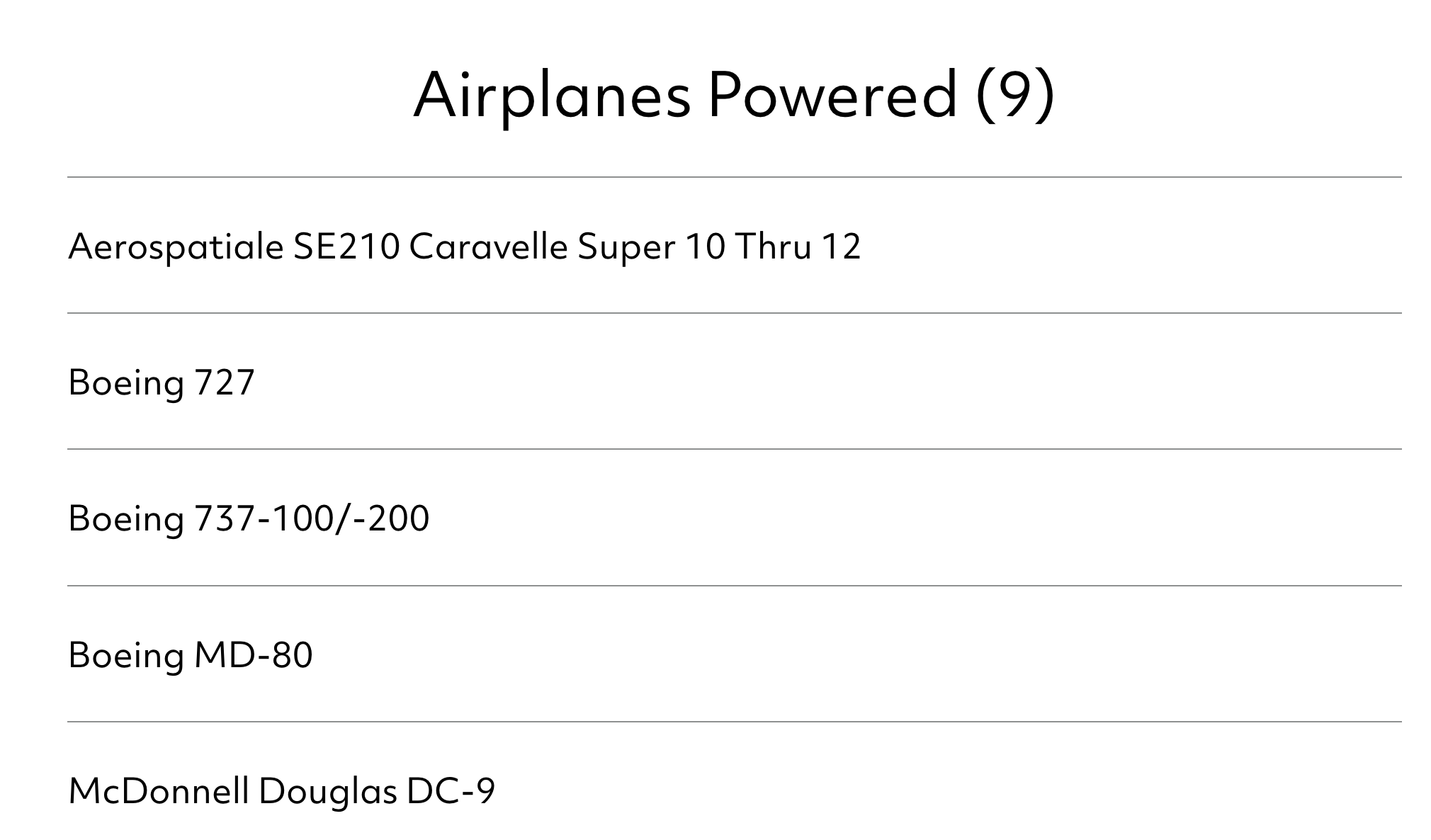Click the word 'McDonnell'

click(x=159, y=791)
